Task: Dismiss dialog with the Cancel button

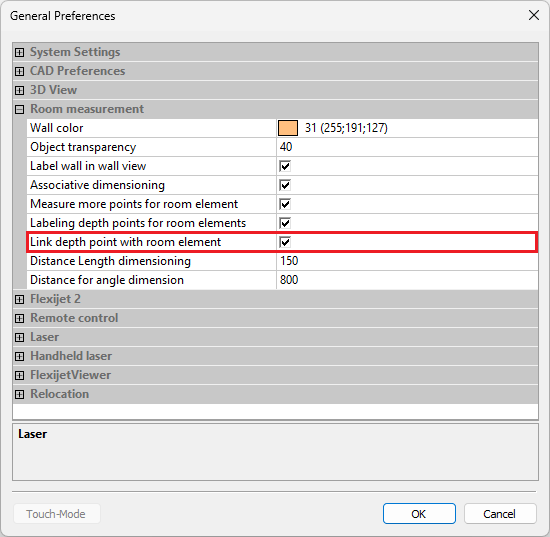Action: click(500, 514)
